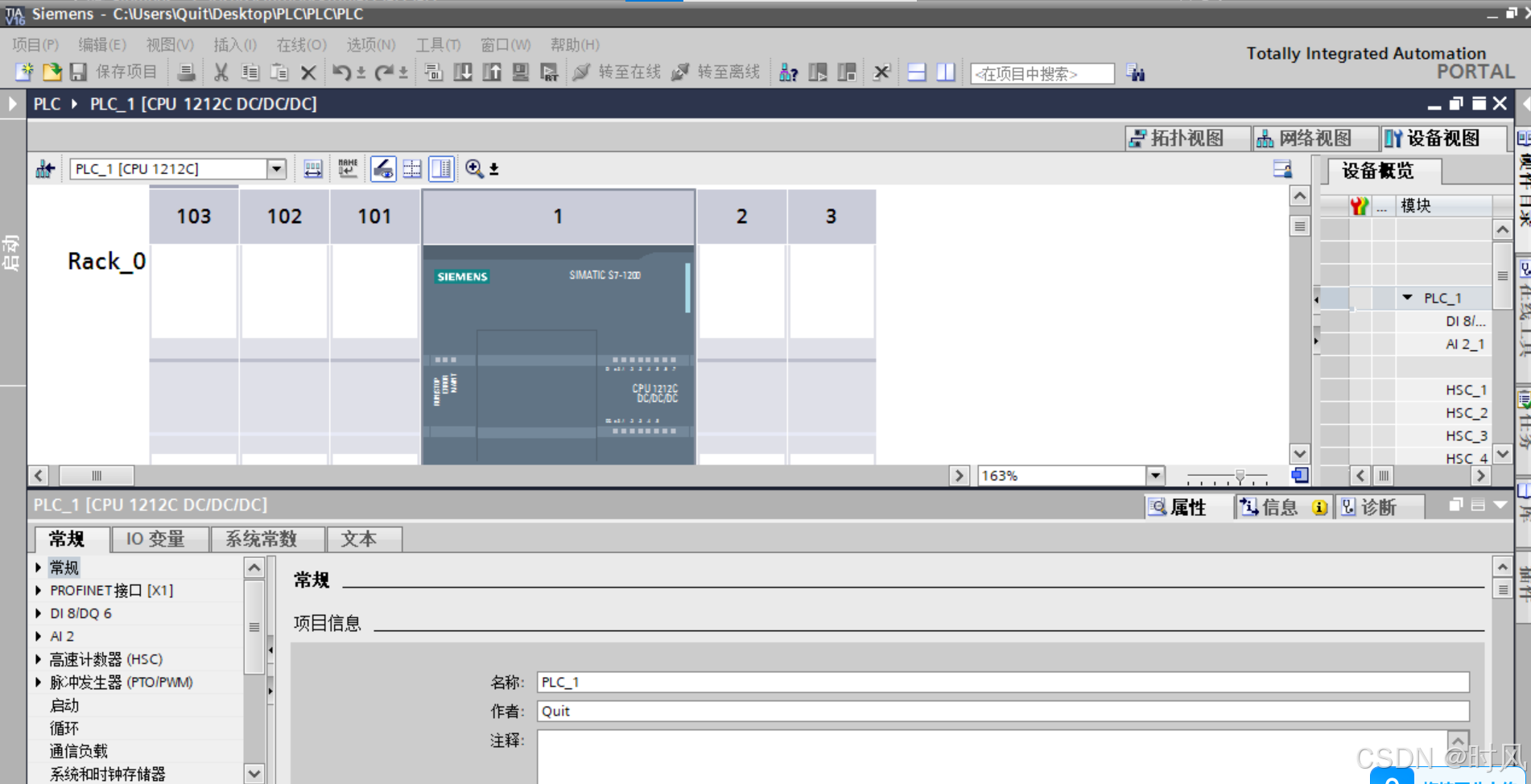
Task: Click the Print icon in toolbar
Action: [186, 72]
